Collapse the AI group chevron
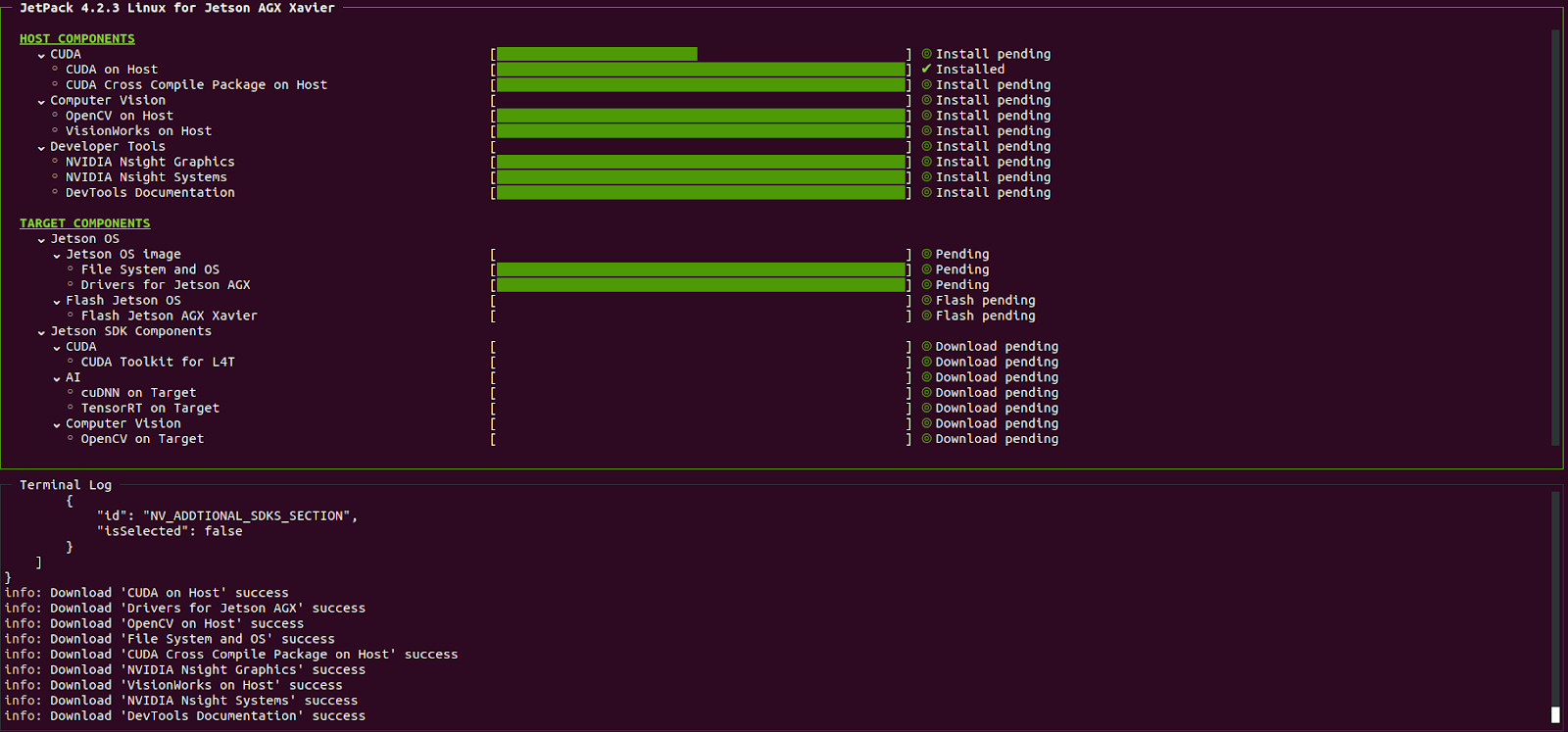Image resolution: width=1568 pixels, height=732 pixels. [57, 378]
